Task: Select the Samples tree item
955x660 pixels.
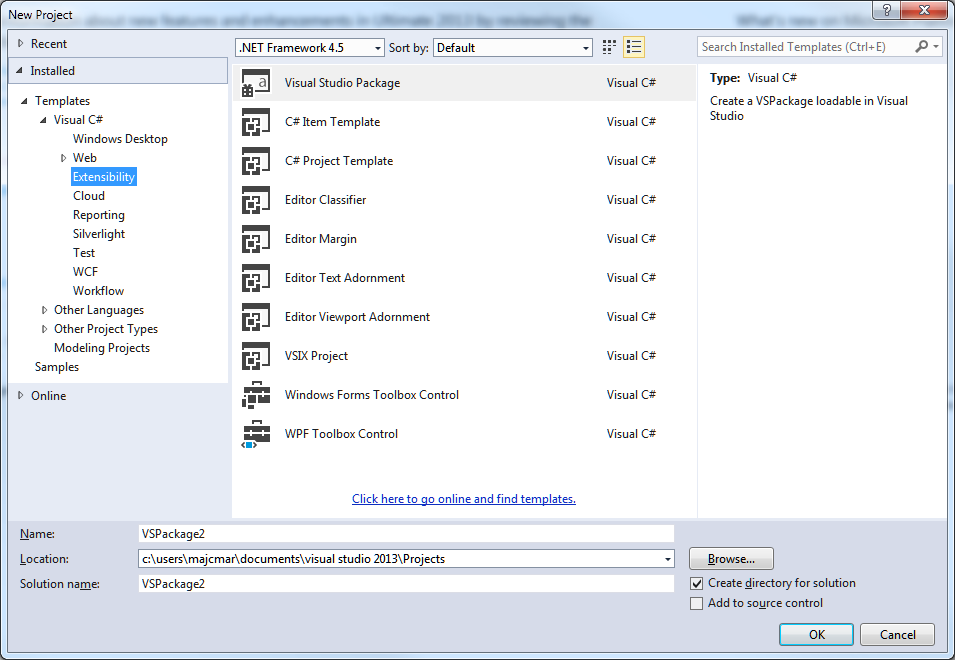Action: 57,367
